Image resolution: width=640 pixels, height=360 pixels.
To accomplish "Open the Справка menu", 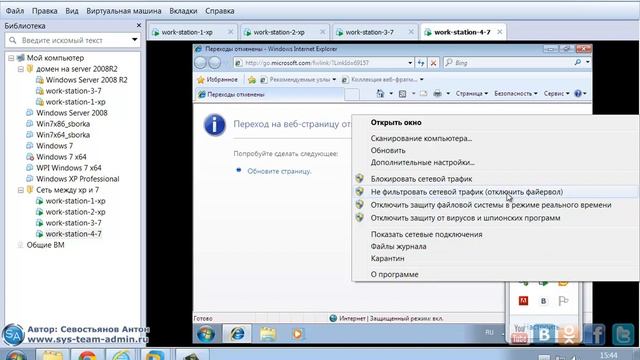I will coord(220,11).
